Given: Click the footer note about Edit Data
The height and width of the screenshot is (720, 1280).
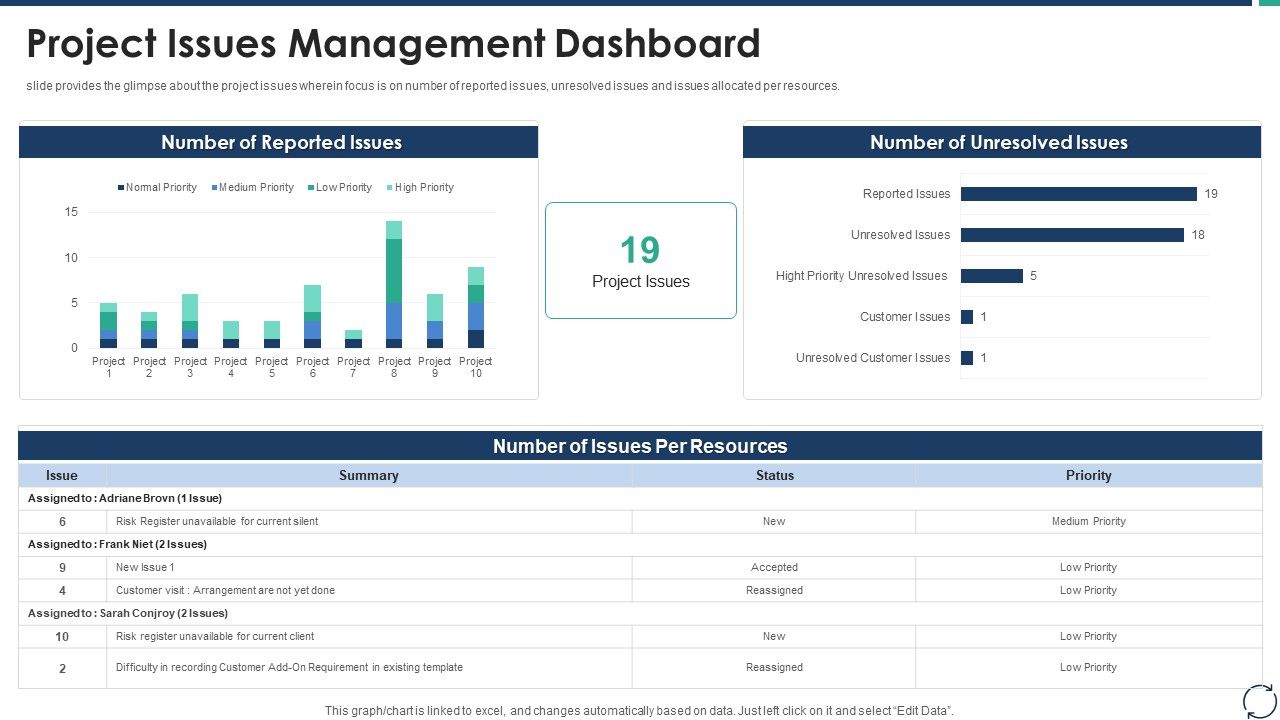Looking at the screenshot, I should [x=640, y=711].
